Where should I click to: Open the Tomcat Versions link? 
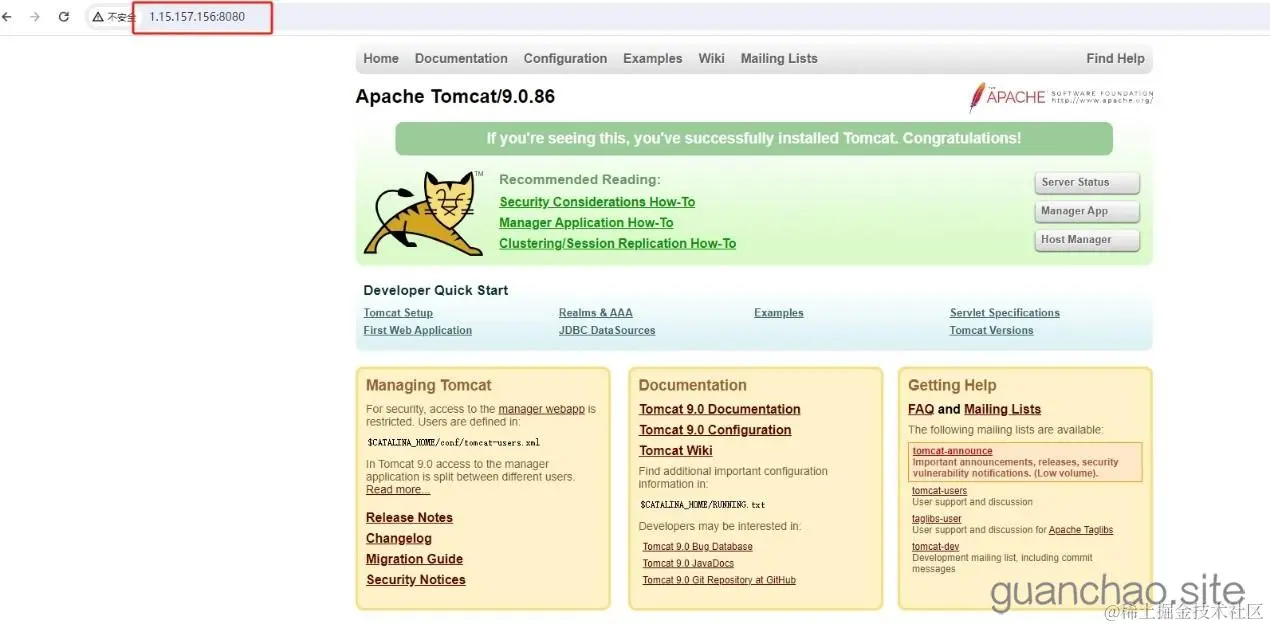[x=992, y=331]
